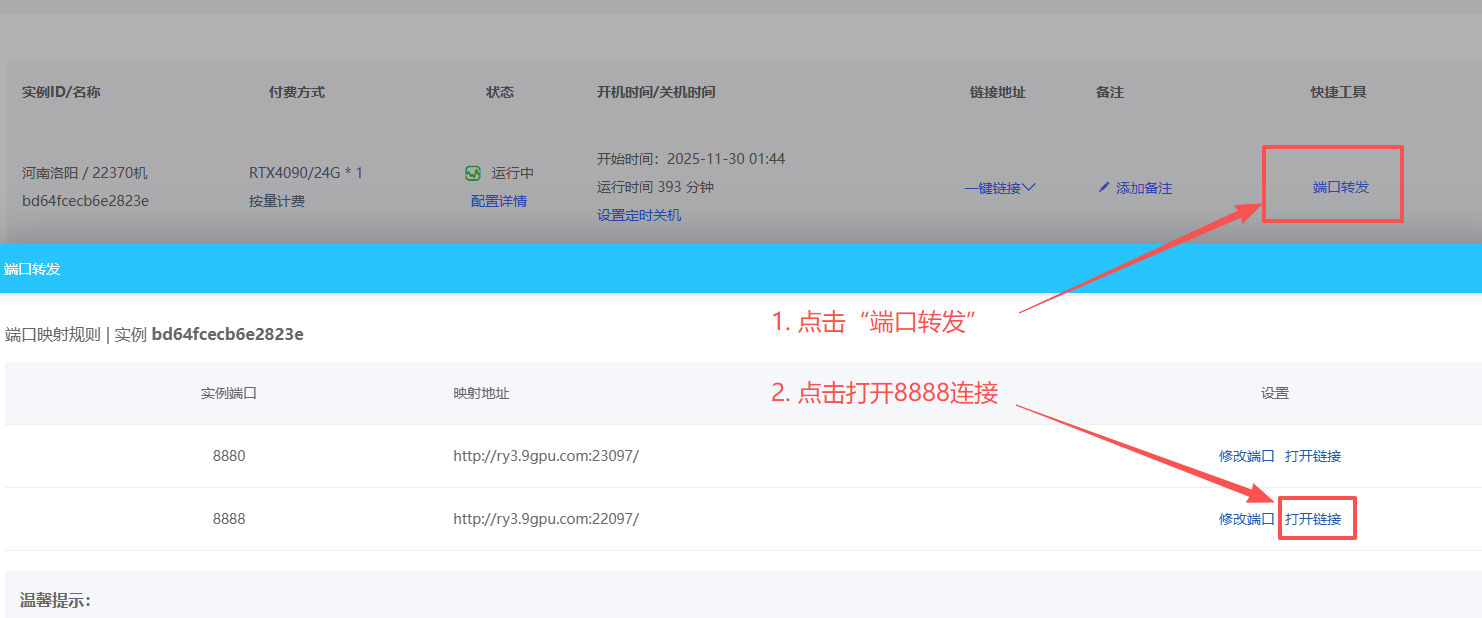Click the pencil icon beside 添加备注

(x=1104, y=187)
